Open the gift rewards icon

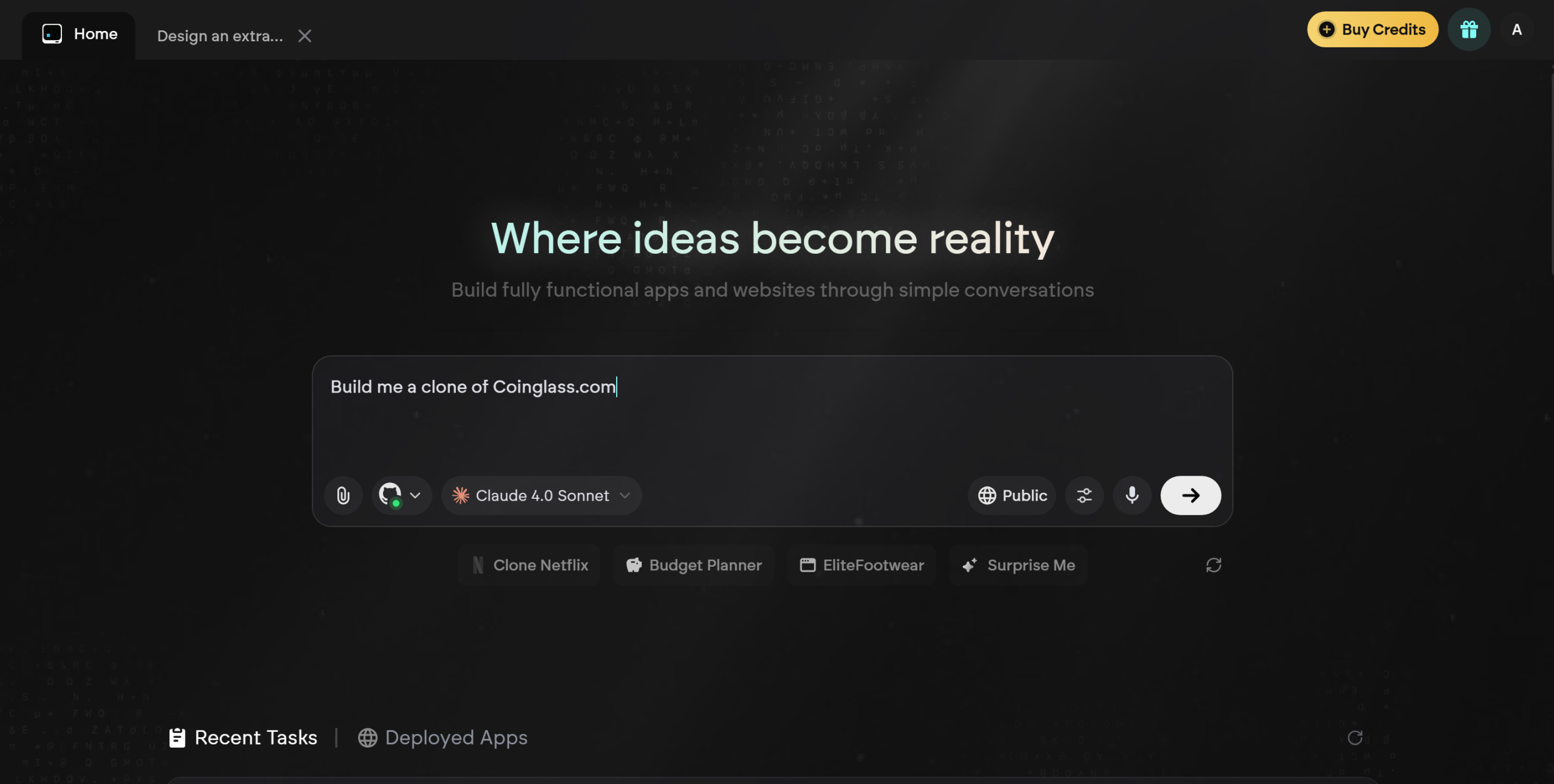tap(1468, 29)
